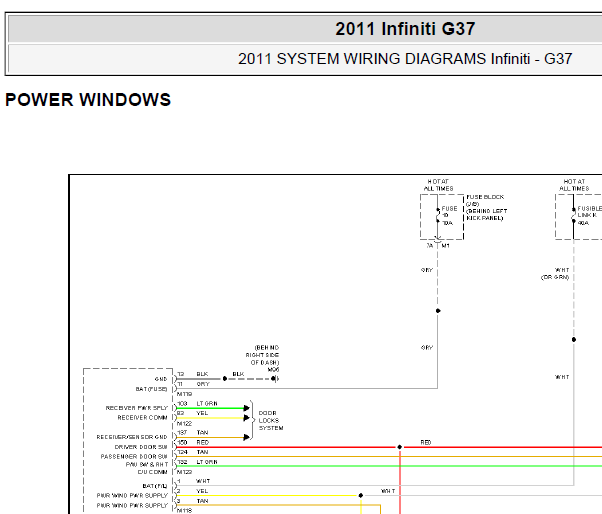Select the 'FUSE BLOCK (J/B)' label

(x=485, y=200)
